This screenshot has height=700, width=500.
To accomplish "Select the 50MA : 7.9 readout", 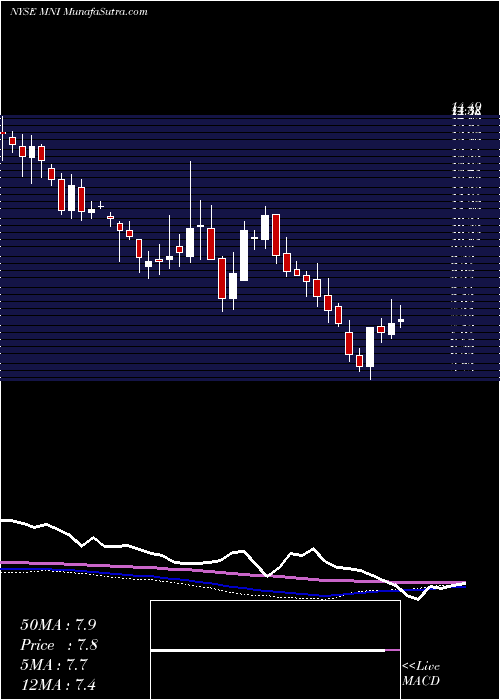I will click(x=58, y=625).
